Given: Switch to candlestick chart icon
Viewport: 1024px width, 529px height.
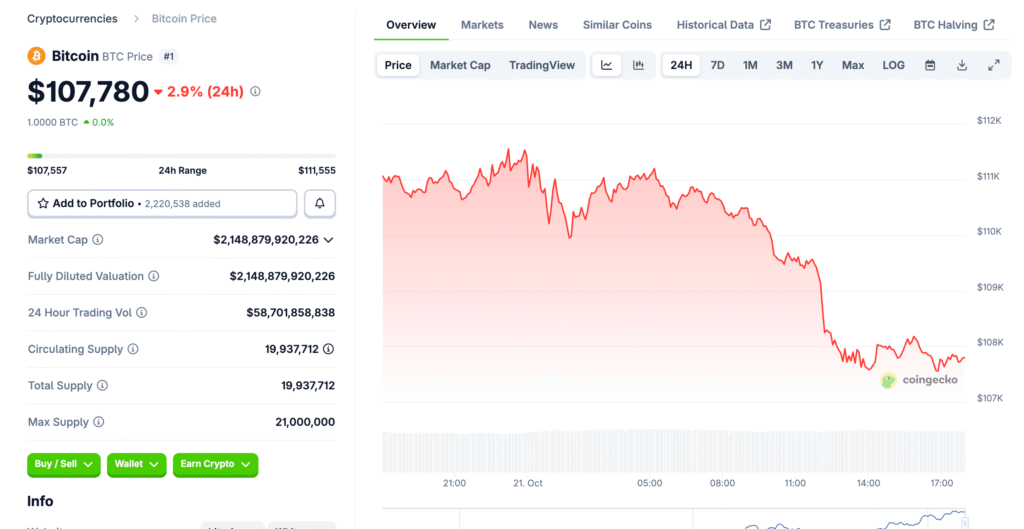Looking at the screenshot, I should coord(639,65).
